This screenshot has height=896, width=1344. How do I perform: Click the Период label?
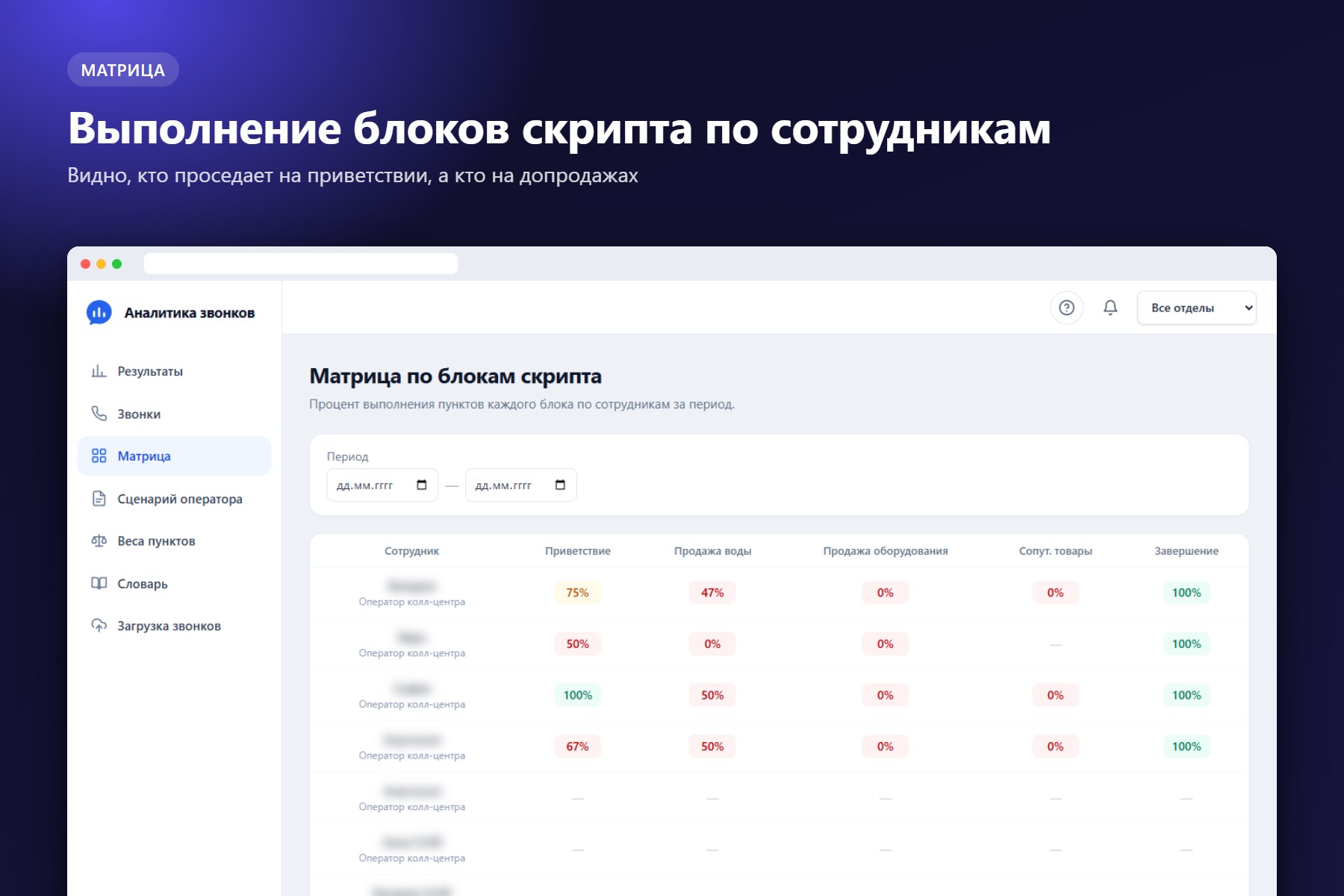point(347,456)
